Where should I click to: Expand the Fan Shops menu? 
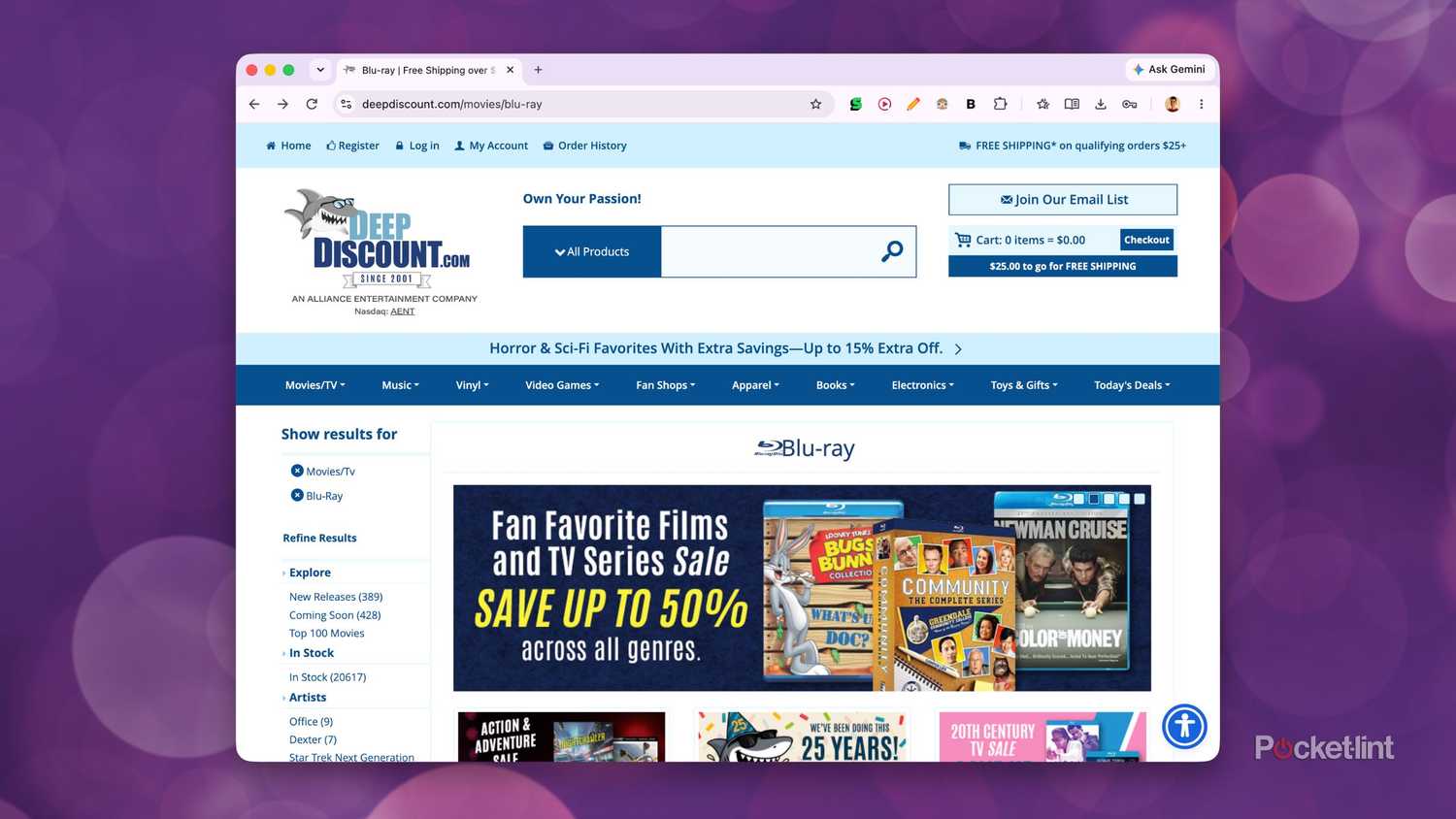(x=665, y=385)
